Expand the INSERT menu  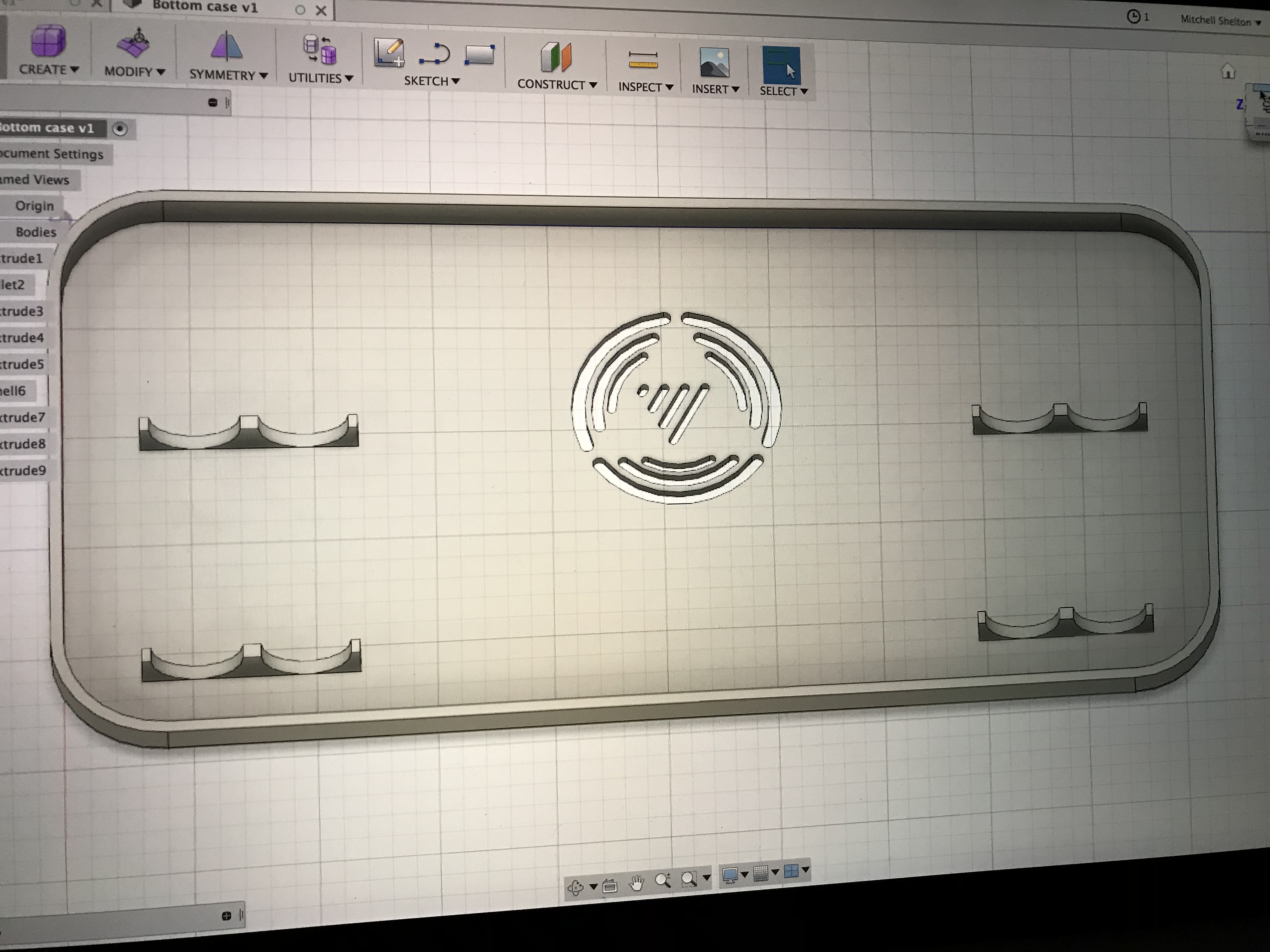coord(715,89)
